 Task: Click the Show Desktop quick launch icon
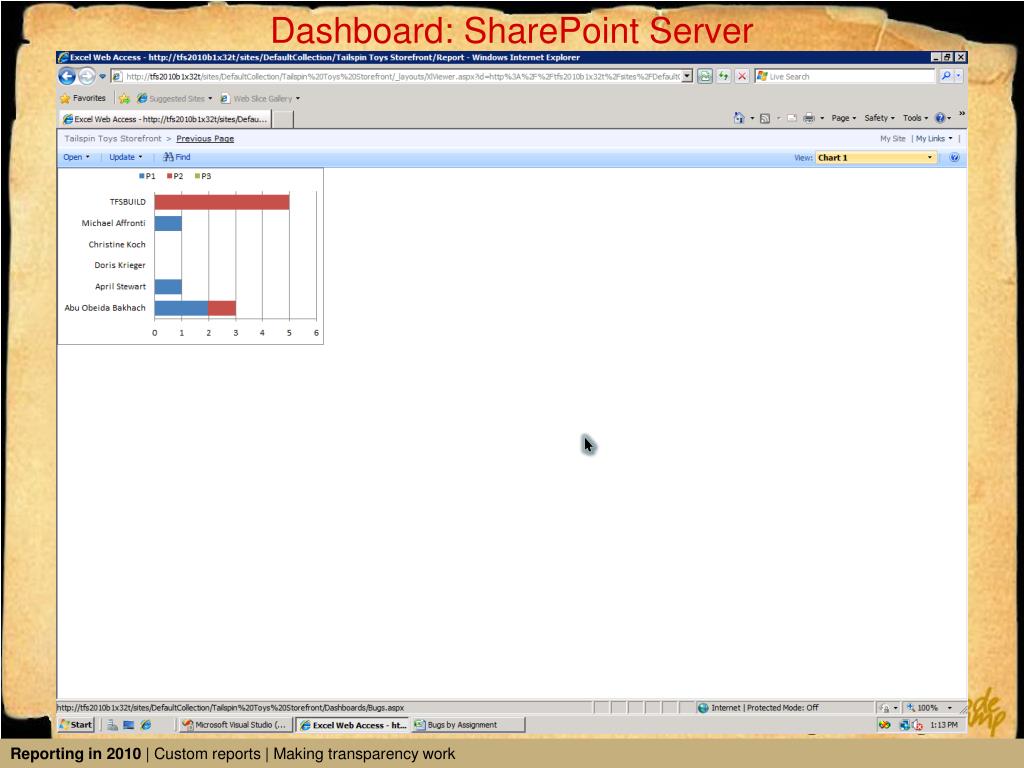pyautogui.click(x=129, y=725)
